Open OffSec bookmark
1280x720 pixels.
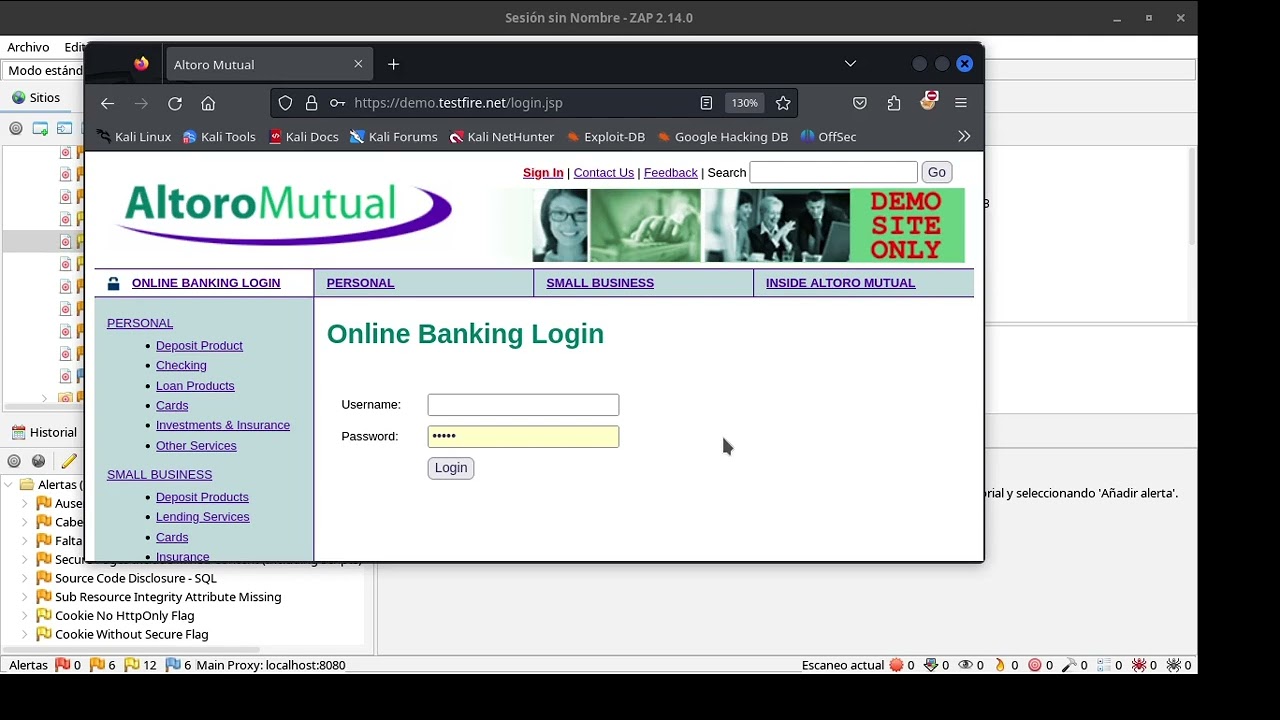coord(829,136)
